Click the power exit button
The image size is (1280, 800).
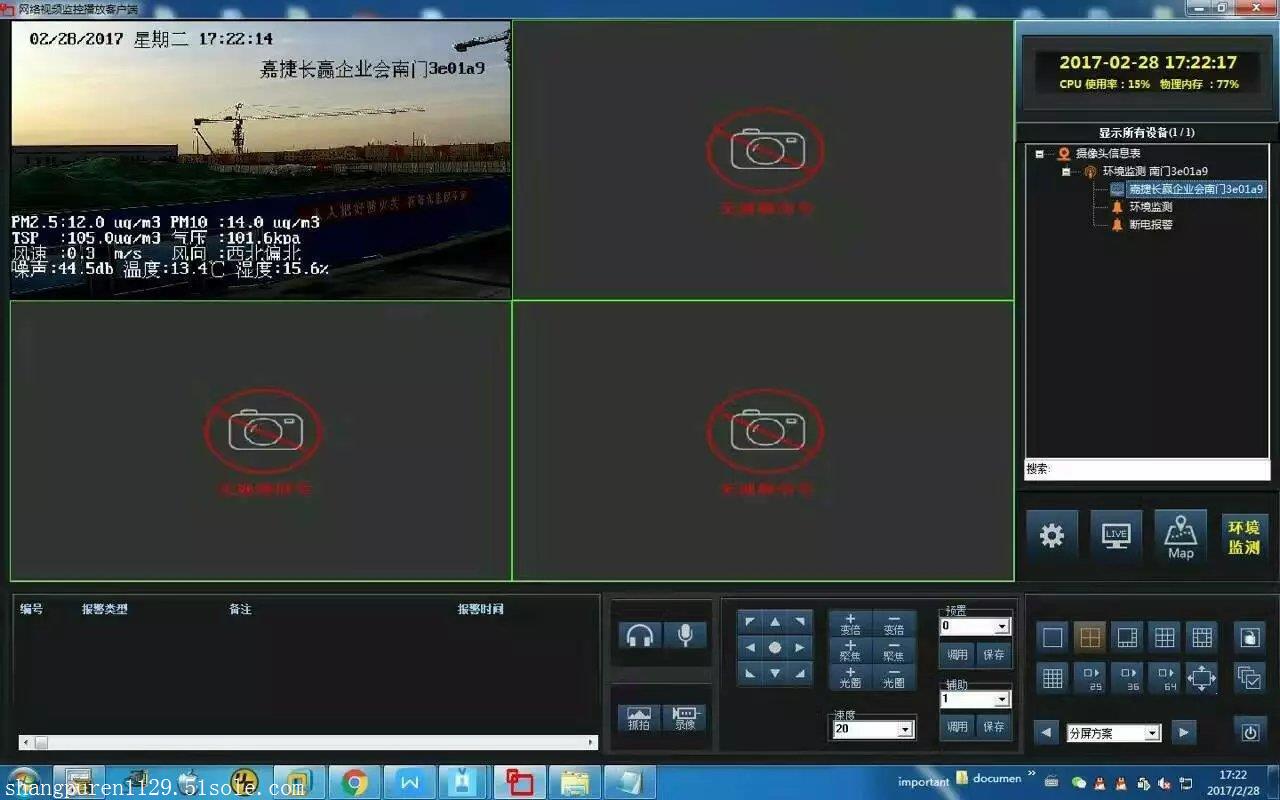pos(1250,732)
